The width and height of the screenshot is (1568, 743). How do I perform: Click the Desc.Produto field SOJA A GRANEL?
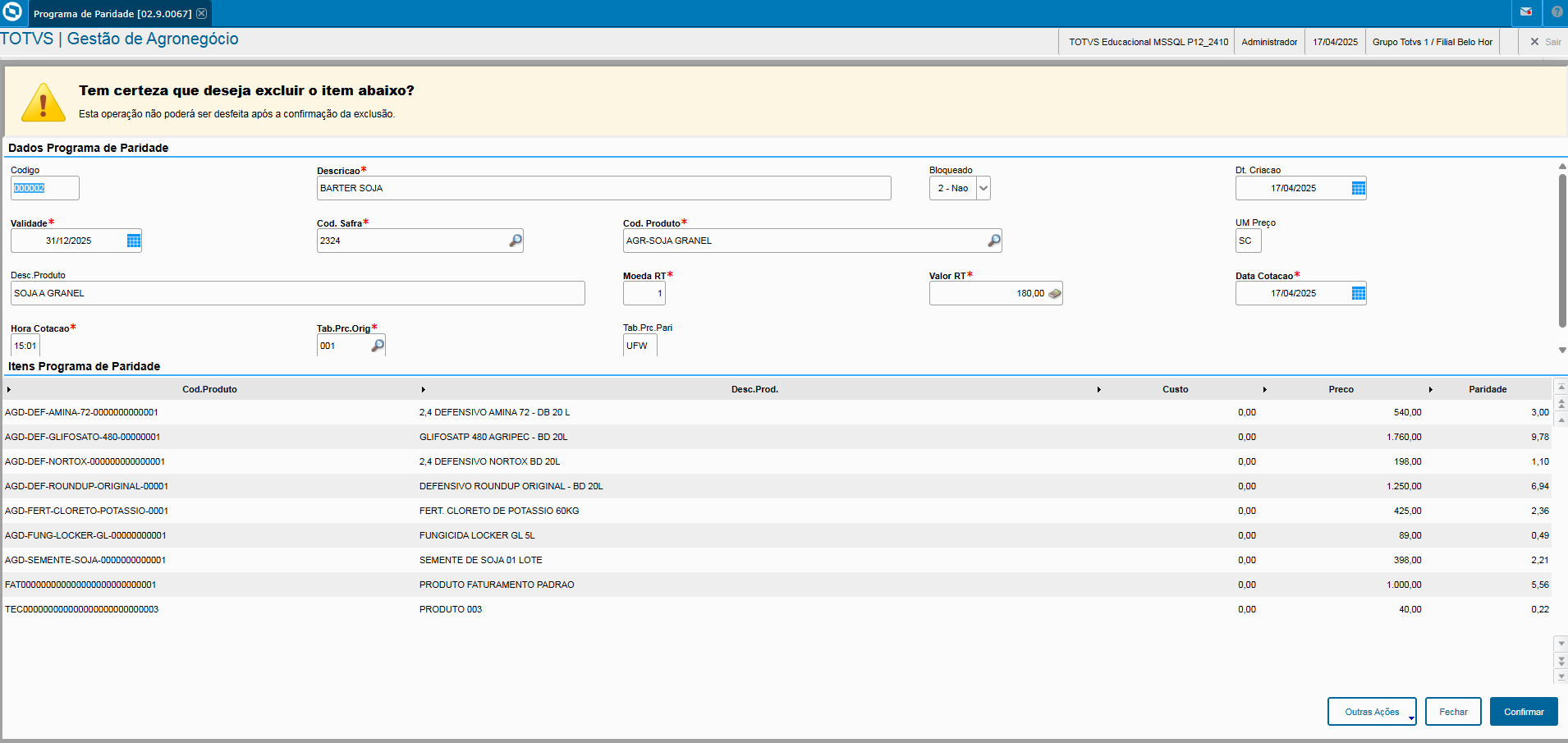(297, 293)
